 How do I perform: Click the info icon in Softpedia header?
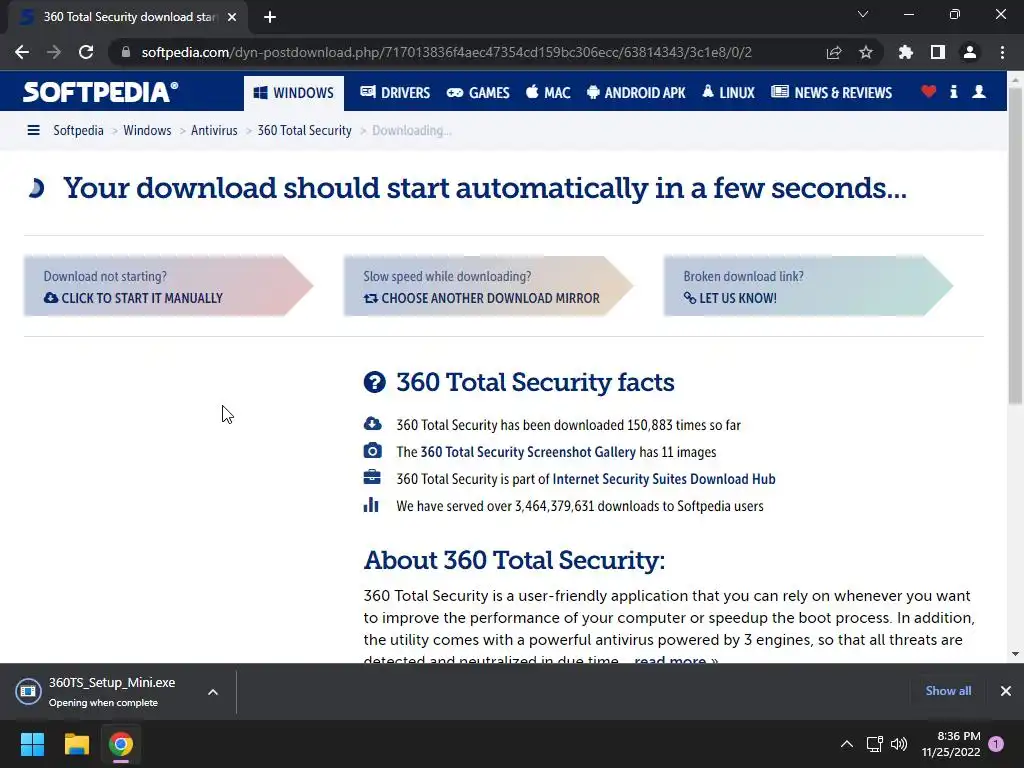pyautogui.click(x=953, y=92)
